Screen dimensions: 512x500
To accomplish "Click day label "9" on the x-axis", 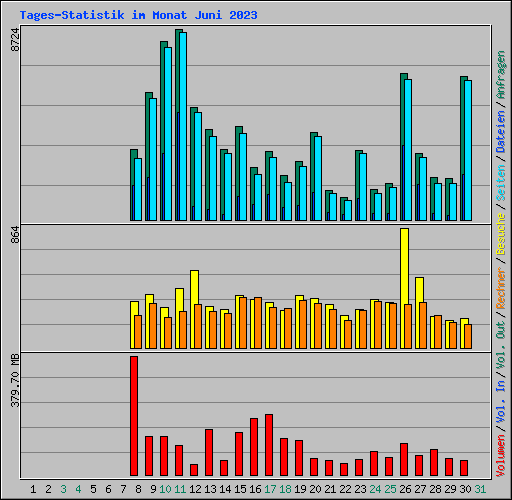I will [153, 489].
